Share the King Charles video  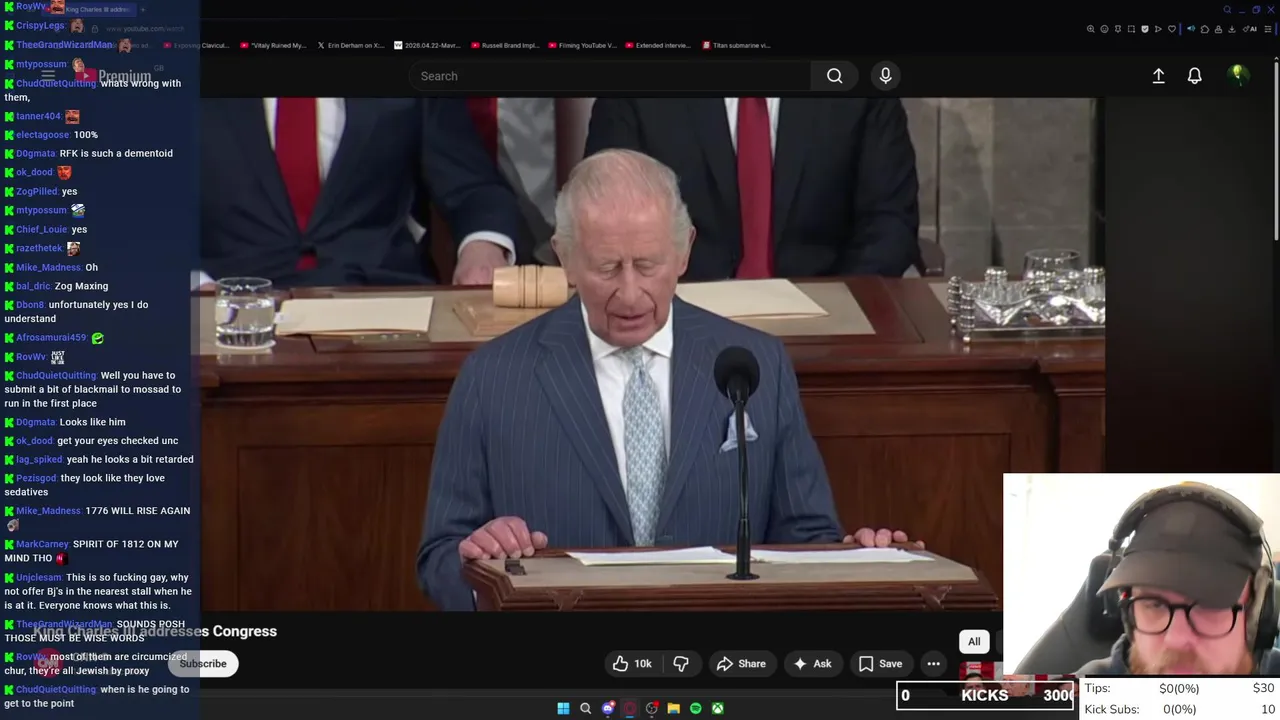pos(741,663)
